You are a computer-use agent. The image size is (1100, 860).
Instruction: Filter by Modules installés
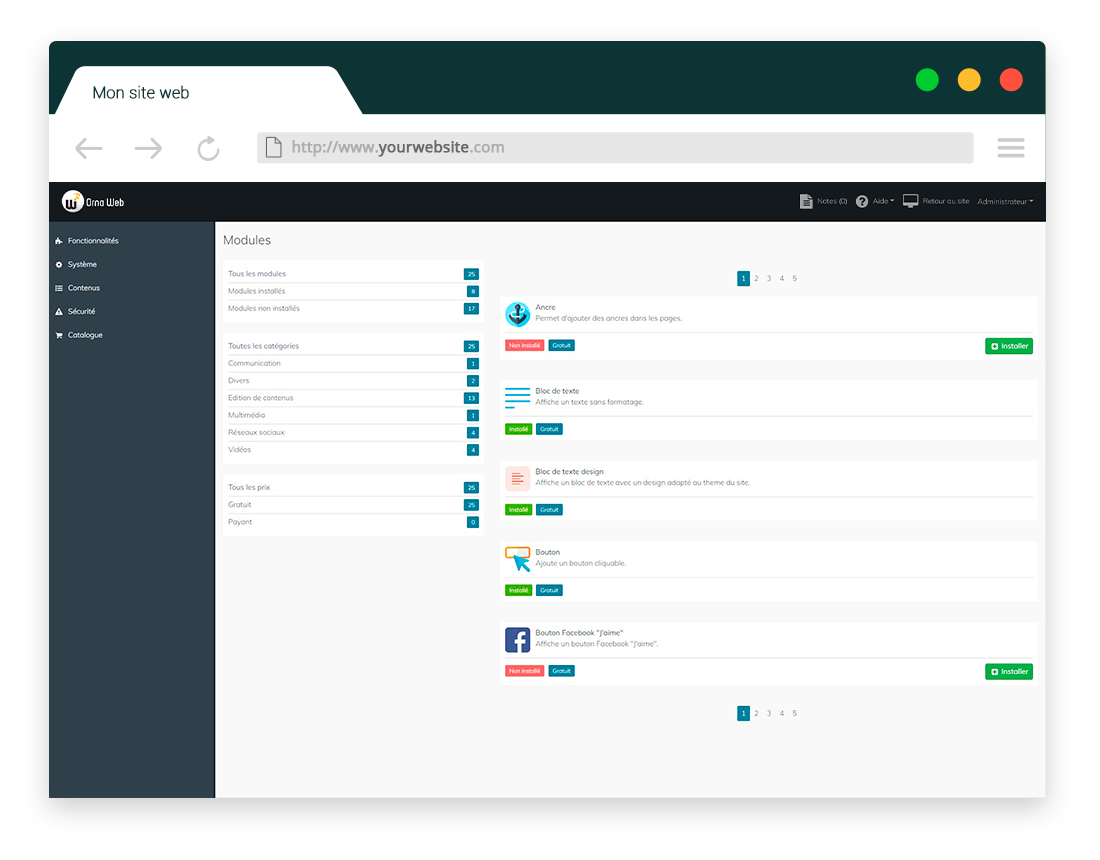pos(353,291)
